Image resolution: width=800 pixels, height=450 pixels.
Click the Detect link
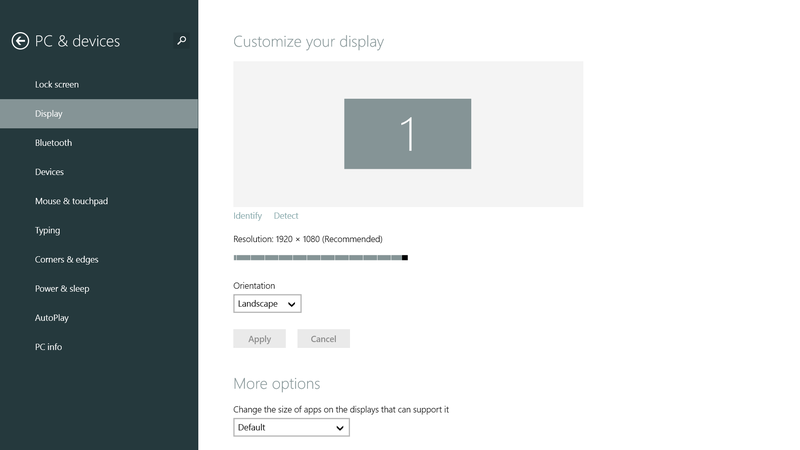286,216
